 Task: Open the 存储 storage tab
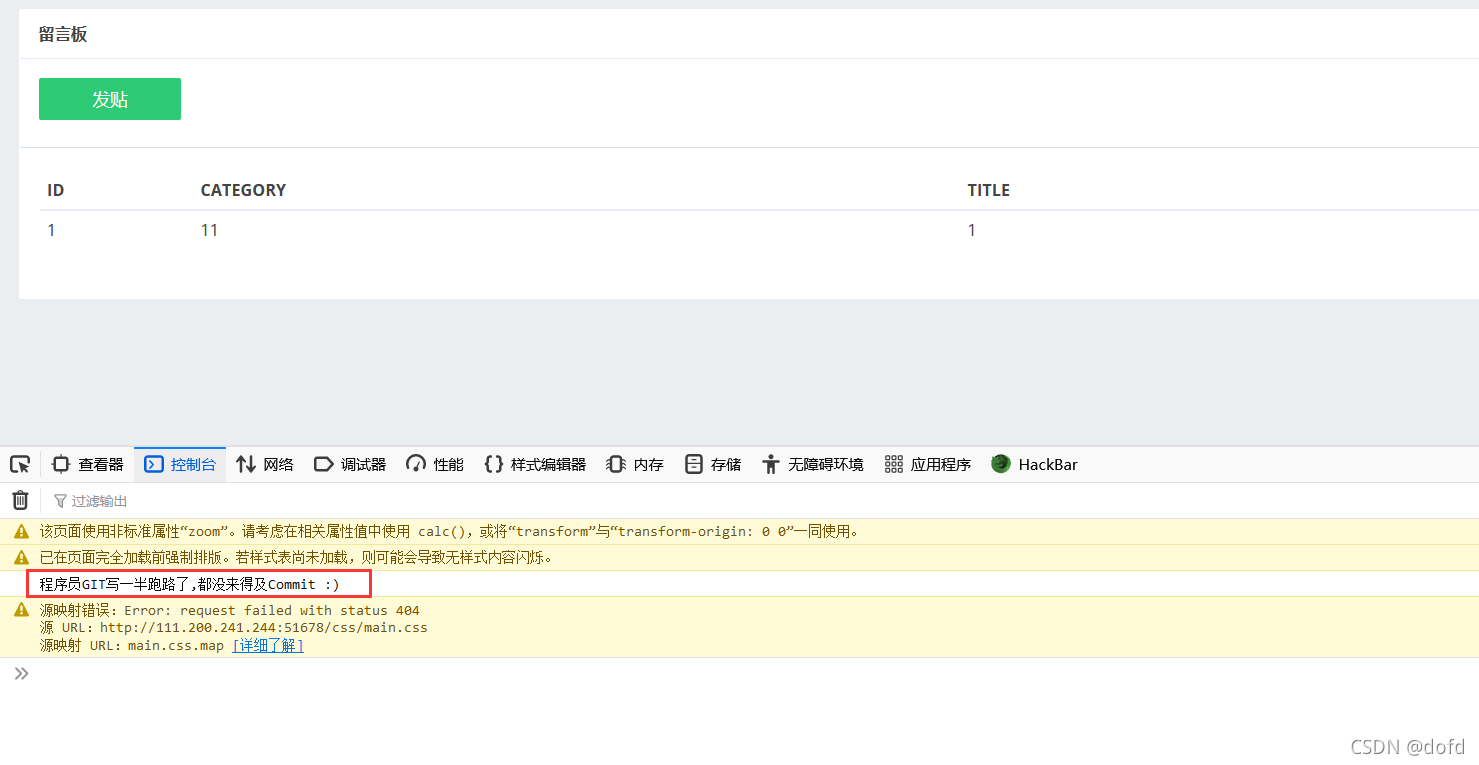pyautogui.click(x=713, y=464)
